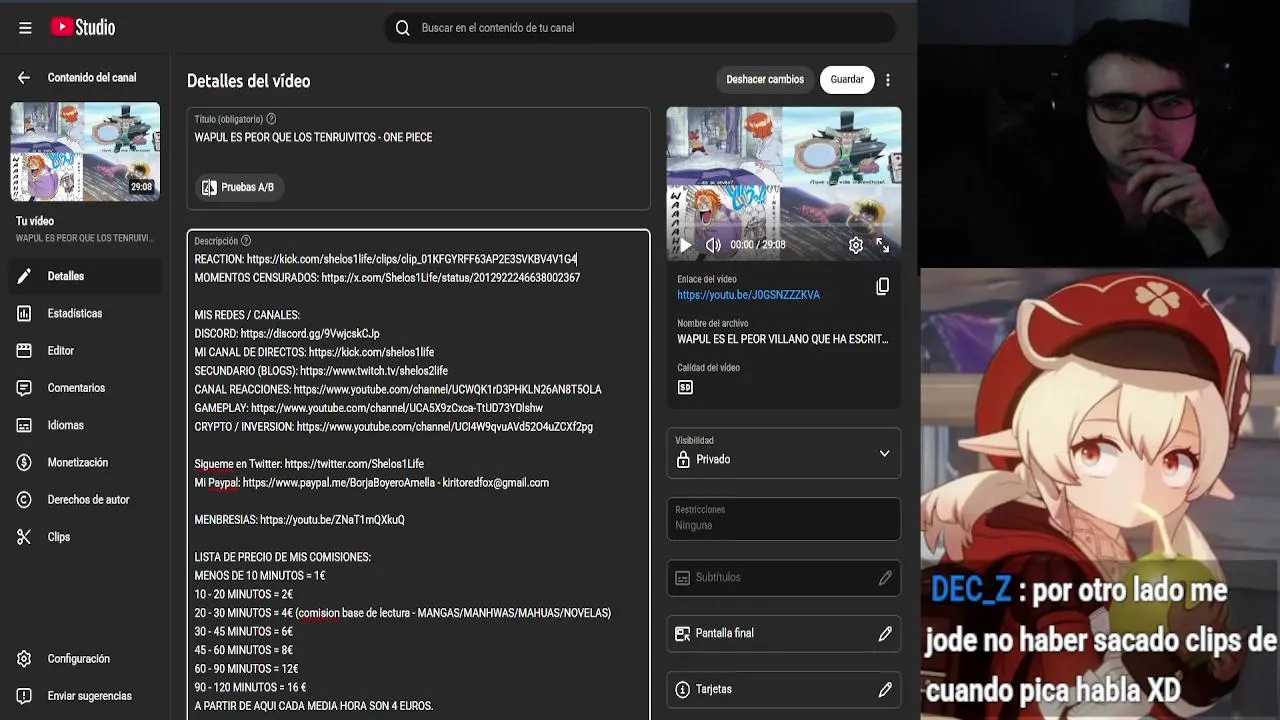Click the CRYPTO / INVERSION line
The height and width of the screenshot is (720, 1280).
click(x=394, y=427)
